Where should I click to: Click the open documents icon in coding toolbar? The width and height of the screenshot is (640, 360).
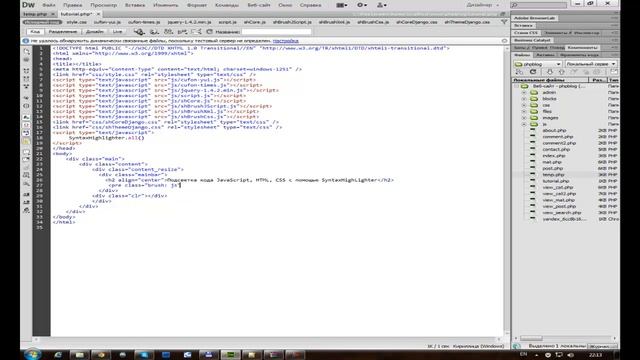[x=27, y=51]
